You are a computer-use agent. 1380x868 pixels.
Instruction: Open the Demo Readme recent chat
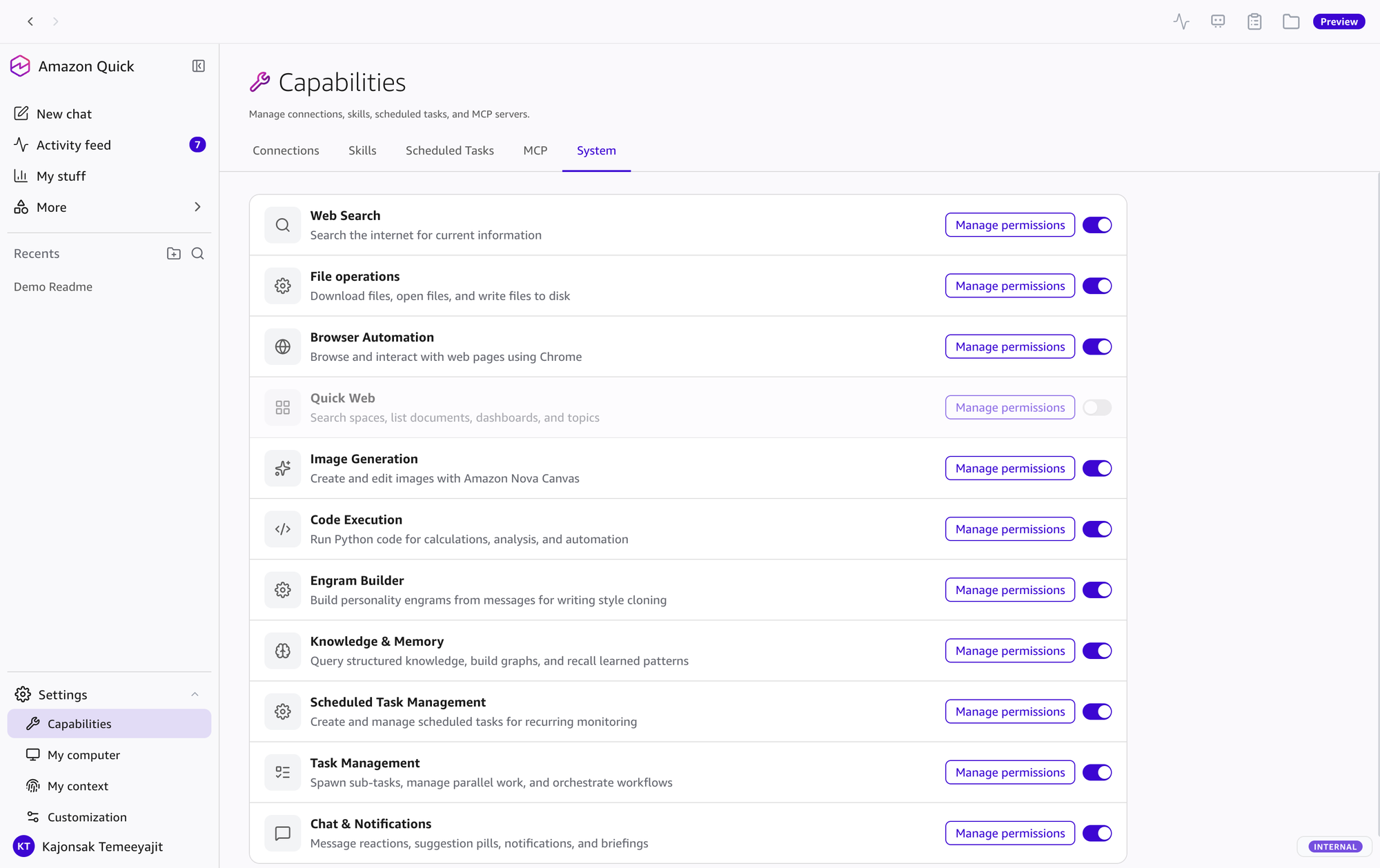tap(53, 286)
